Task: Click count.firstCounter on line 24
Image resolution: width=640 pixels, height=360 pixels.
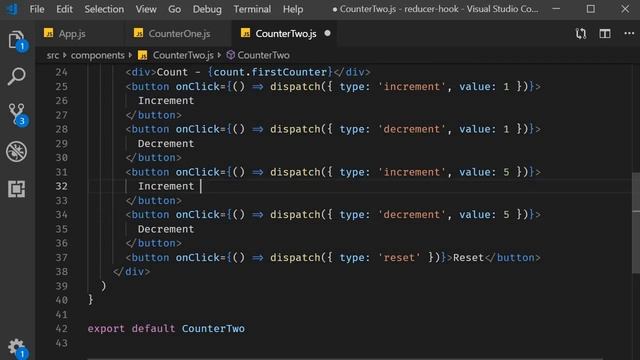Action: click(270, 72)
